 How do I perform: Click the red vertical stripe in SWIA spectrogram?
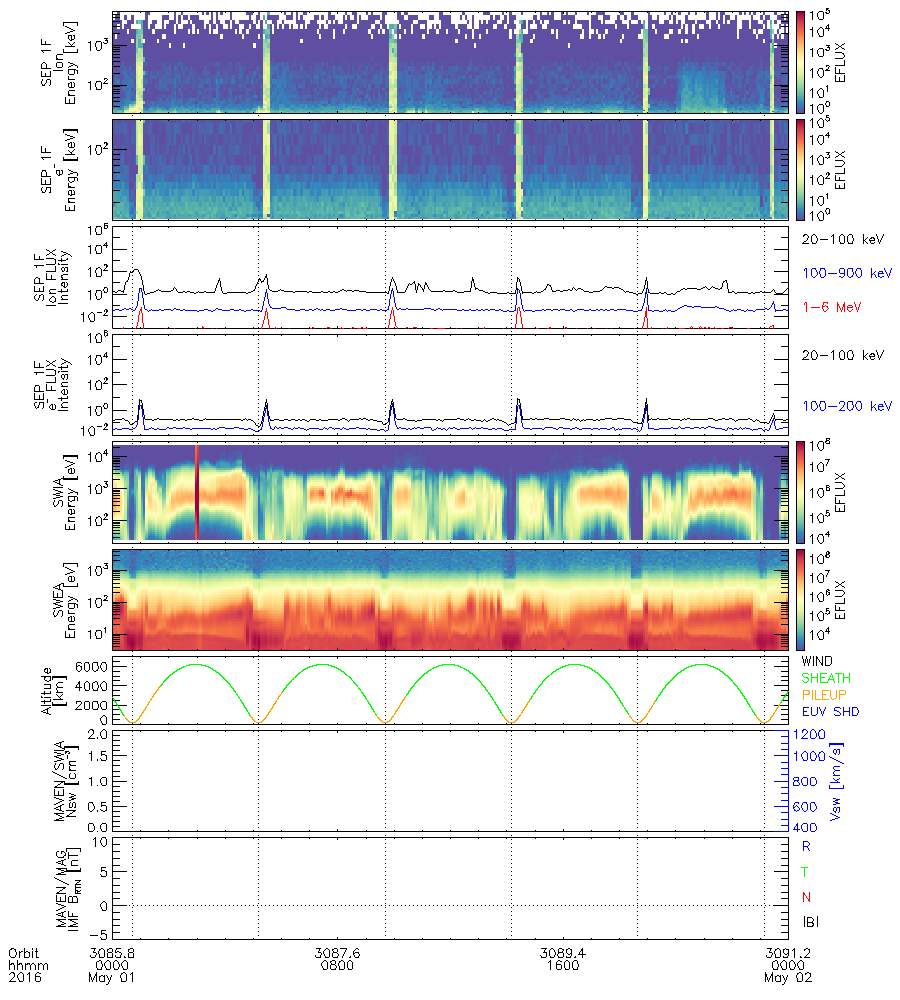coord(197,491)
